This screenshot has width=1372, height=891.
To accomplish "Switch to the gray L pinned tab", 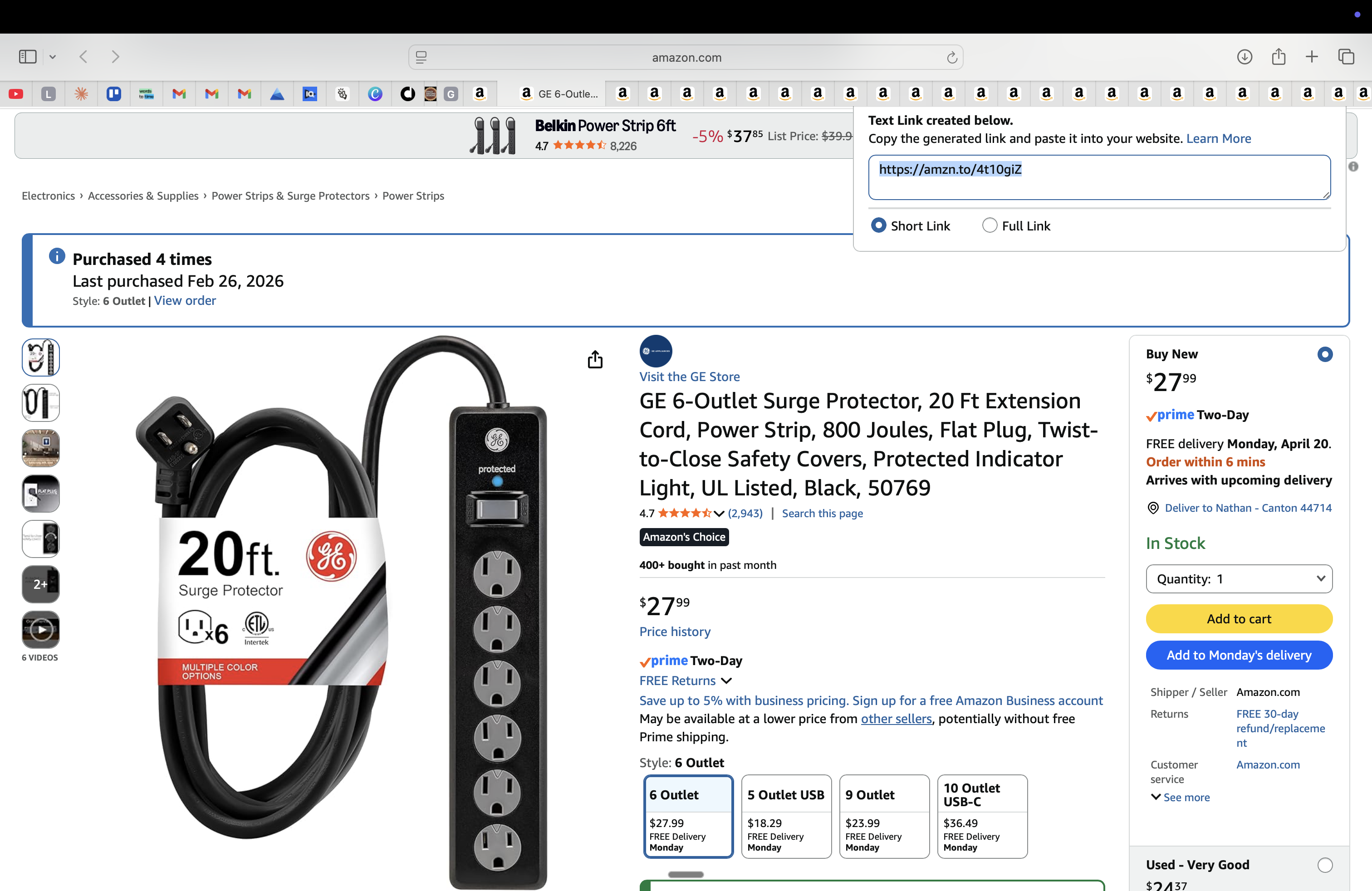I will click(x=49, y=93).
